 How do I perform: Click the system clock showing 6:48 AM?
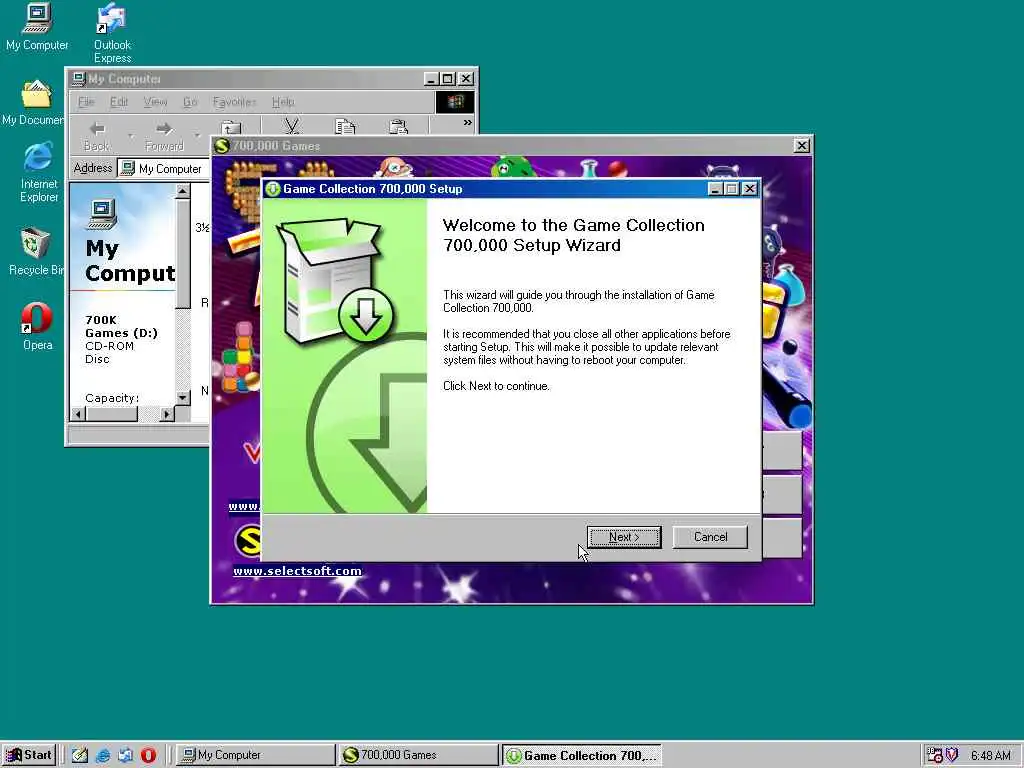click(x=991, y=756)
